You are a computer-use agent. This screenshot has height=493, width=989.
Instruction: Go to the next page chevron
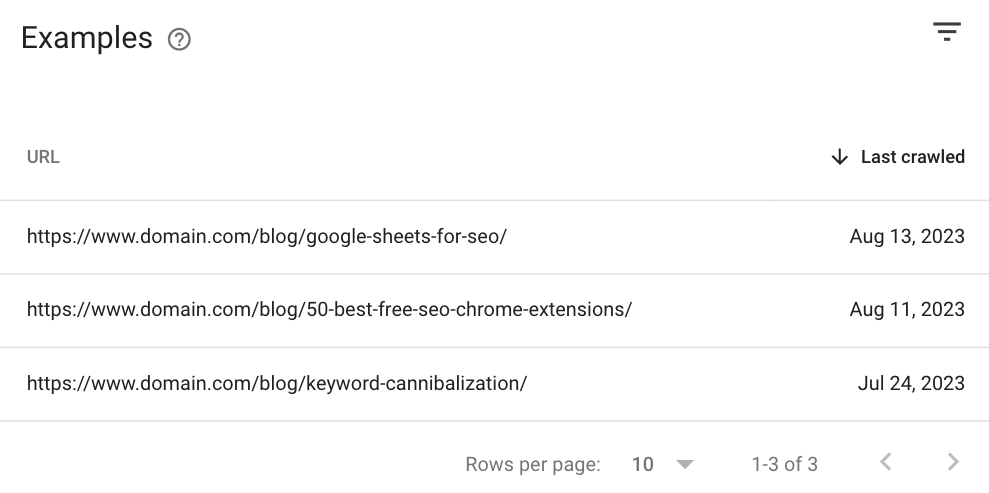click(x=954, y=462)
